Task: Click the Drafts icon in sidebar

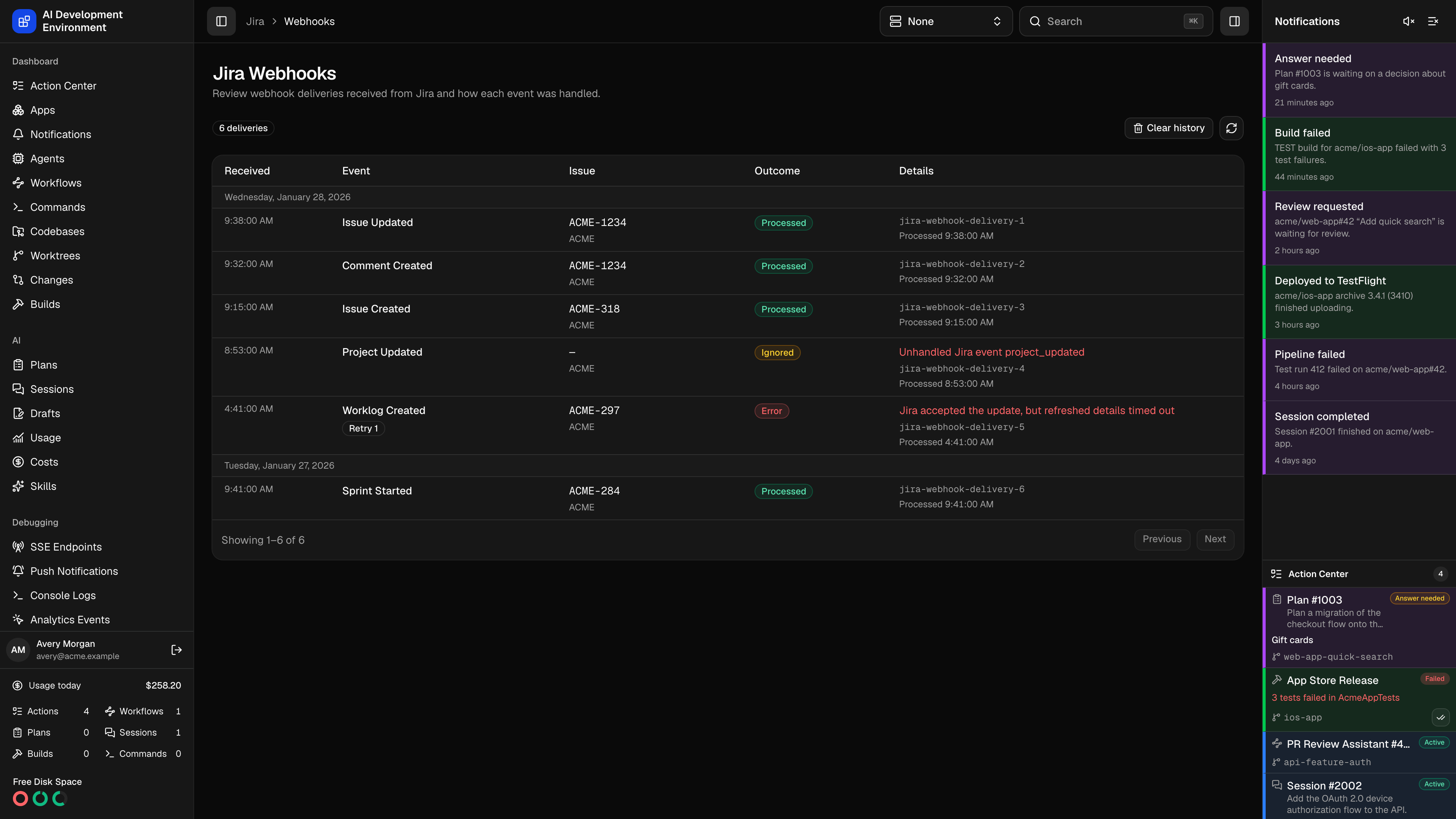Action: 18,414
